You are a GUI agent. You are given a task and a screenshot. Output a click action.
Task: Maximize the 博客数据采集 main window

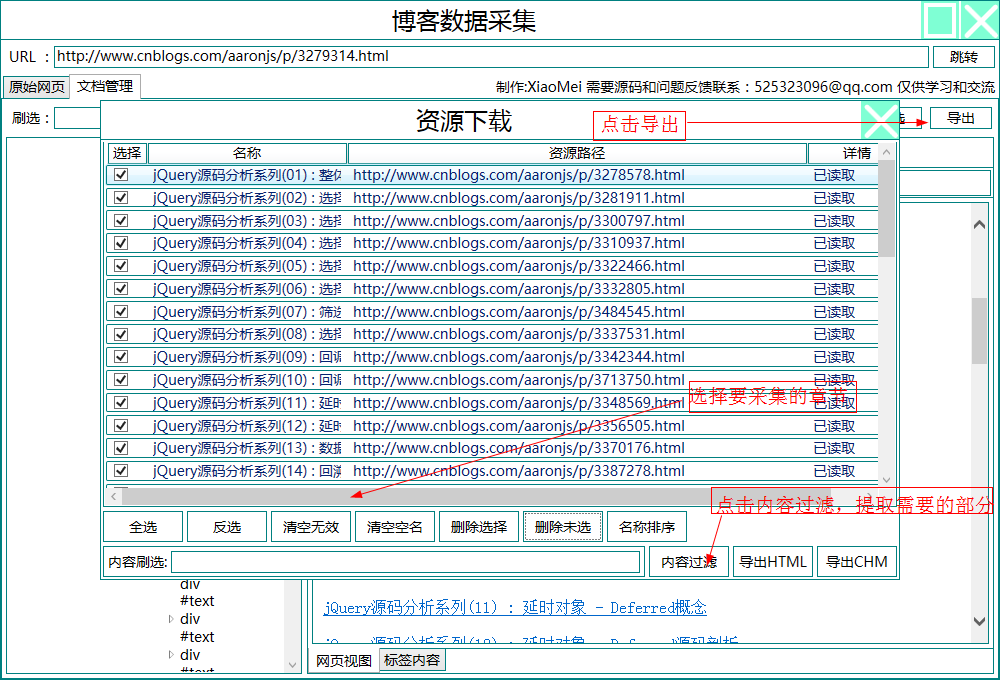pyautogui.click(x=941, y=20)
